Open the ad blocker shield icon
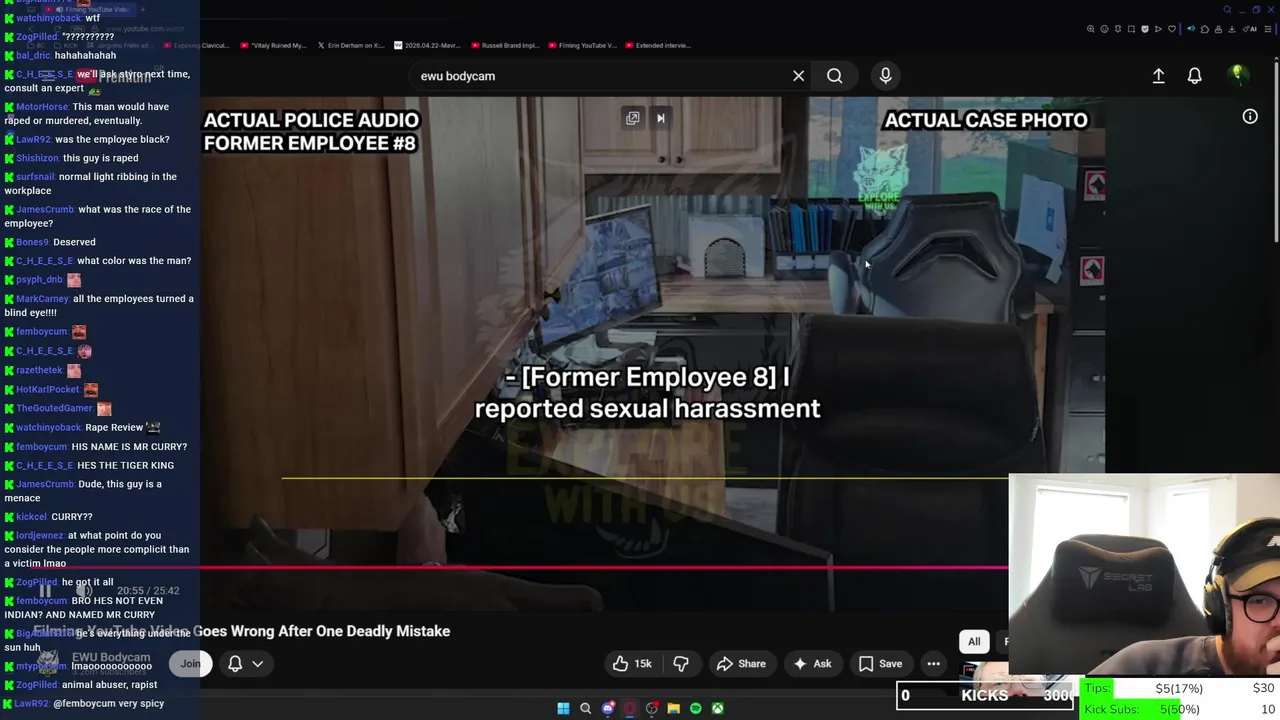 point(1145,29)
